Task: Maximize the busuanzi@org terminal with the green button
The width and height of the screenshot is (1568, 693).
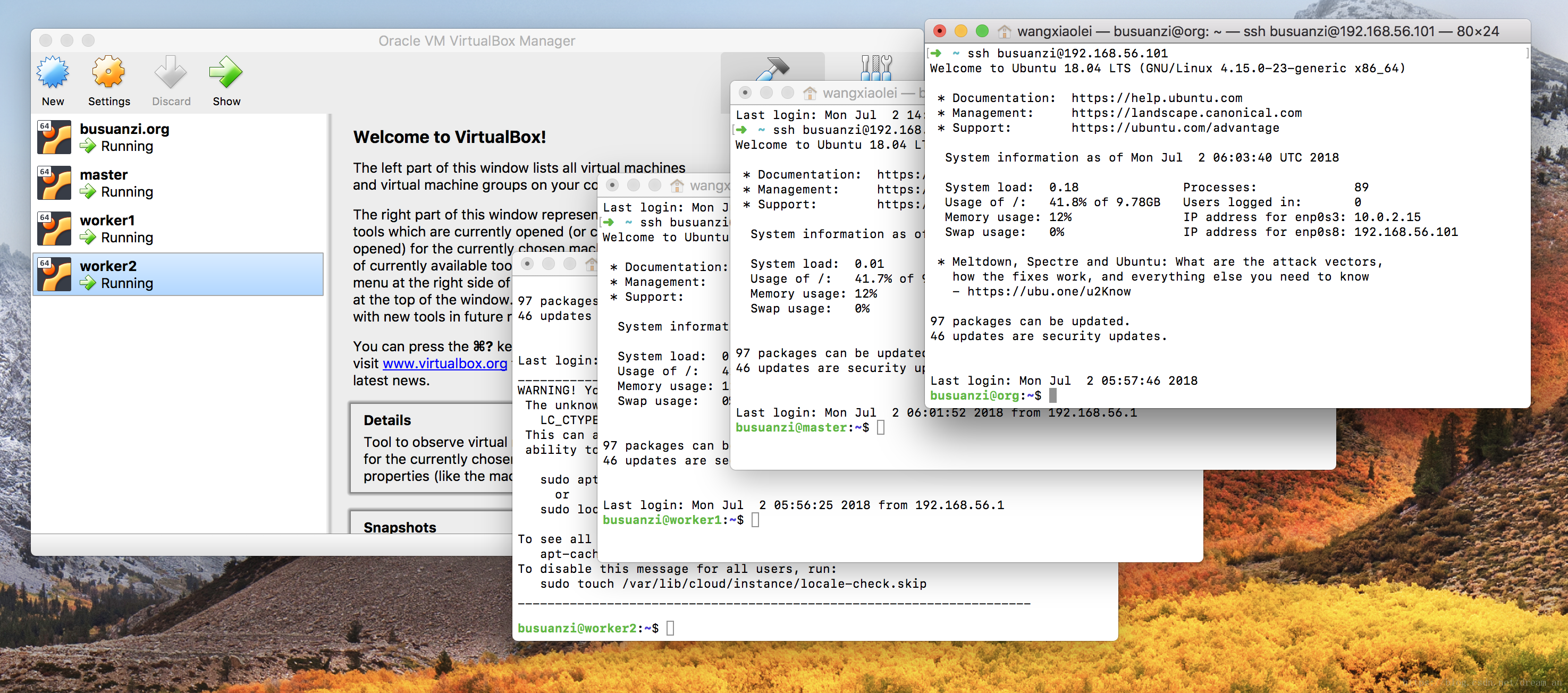Action: [982, 31]
